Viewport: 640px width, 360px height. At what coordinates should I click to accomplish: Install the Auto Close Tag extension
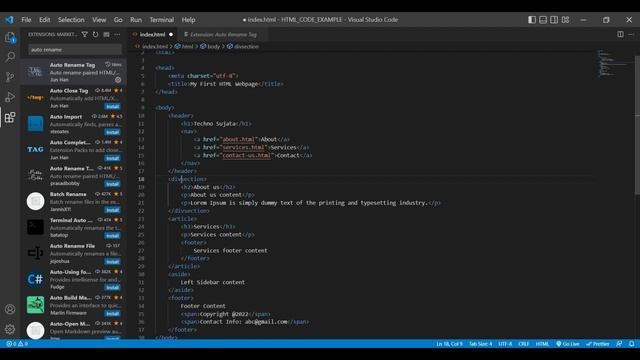[x=112, y=107]
